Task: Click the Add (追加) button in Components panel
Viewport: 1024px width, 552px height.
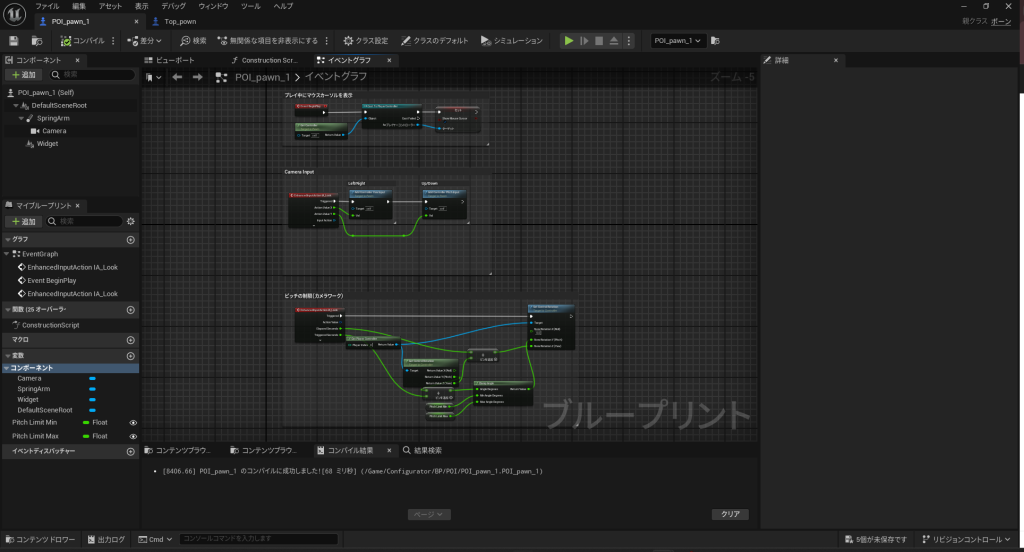Action: coord(24,75)
